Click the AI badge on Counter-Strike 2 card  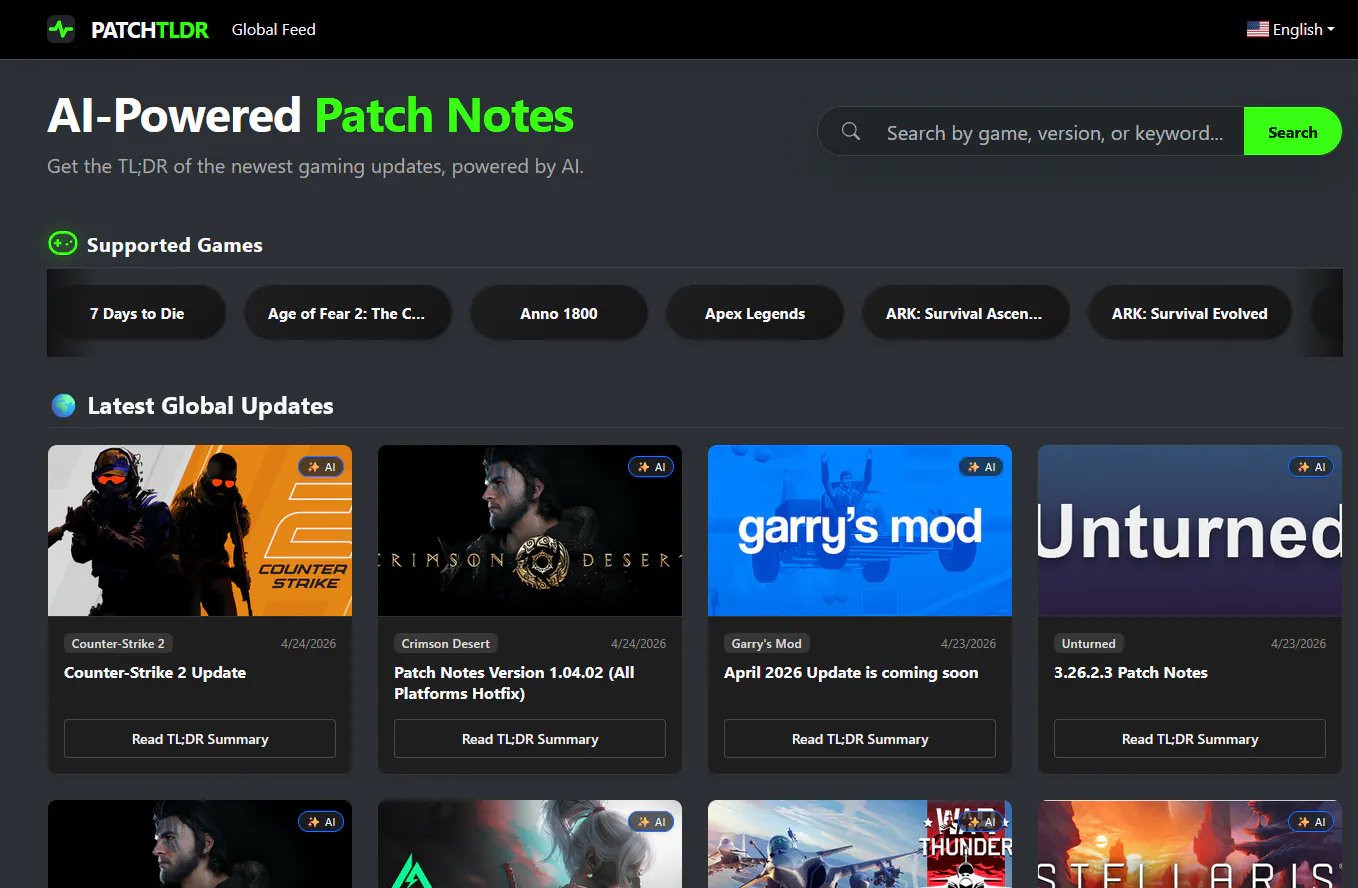(321, 467)
